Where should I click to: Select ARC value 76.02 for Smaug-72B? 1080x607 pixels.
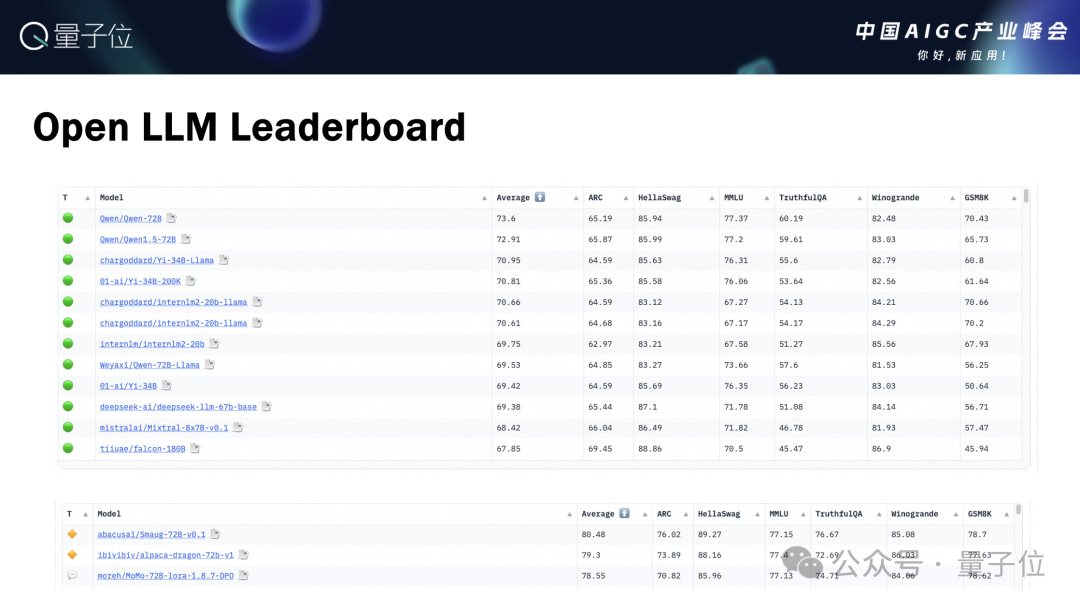click(x=669, y=534)
